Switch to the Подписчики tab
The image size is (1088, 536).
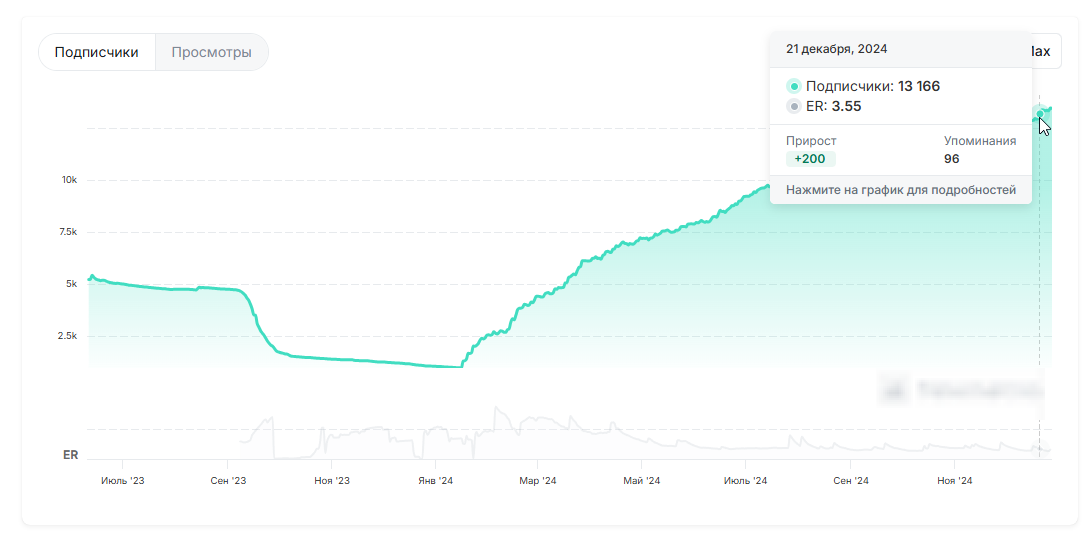tap(97, 52)
